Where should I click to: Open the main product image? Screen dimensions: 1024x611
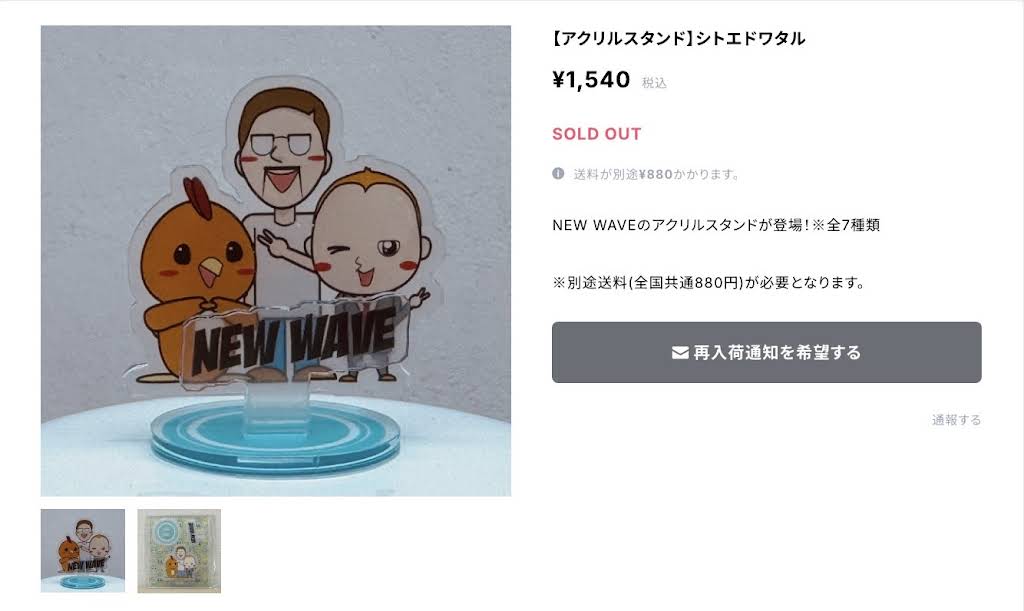[x=276, y=261]
